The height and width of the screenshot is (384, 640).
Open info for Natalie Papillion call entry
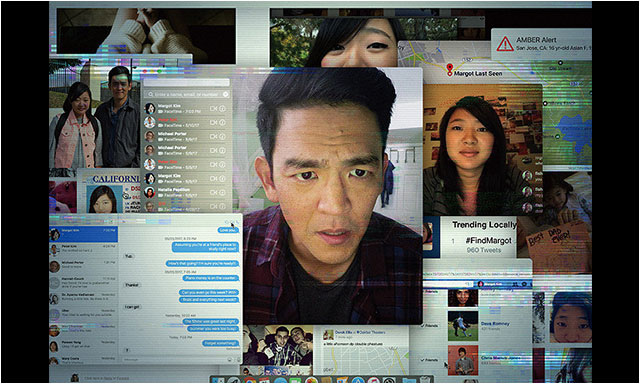222,192
